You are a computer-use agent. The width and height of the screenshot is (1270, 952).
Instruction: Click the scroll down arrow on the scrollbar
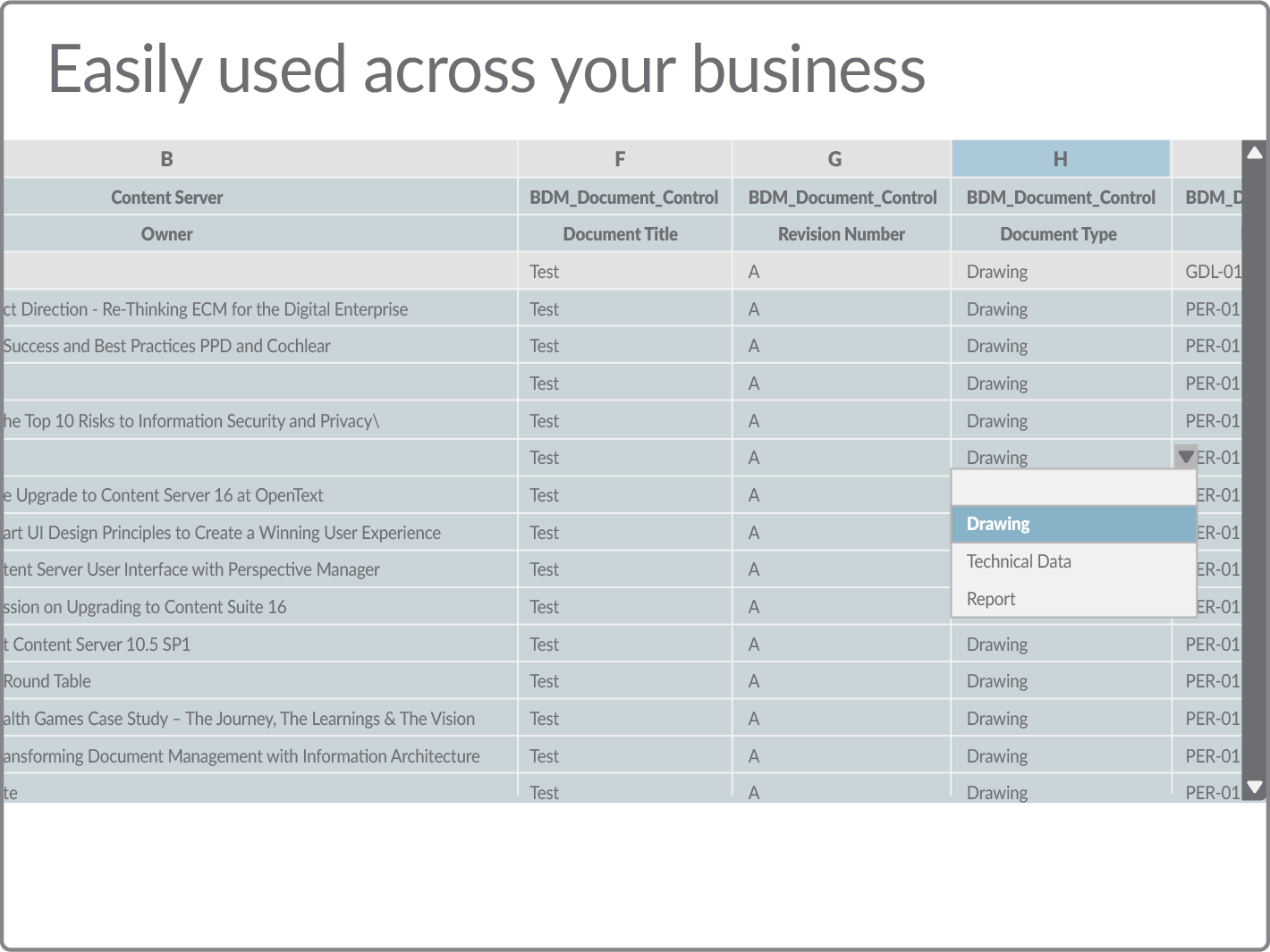point(1254,788)
